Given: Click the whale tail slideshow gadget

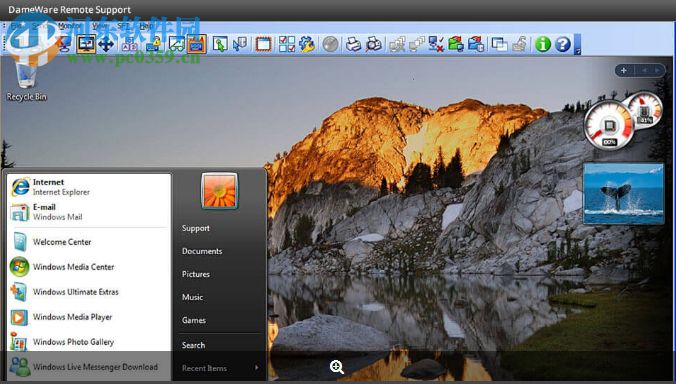Looking at the screenshot, I should click(x=623, y=194).
